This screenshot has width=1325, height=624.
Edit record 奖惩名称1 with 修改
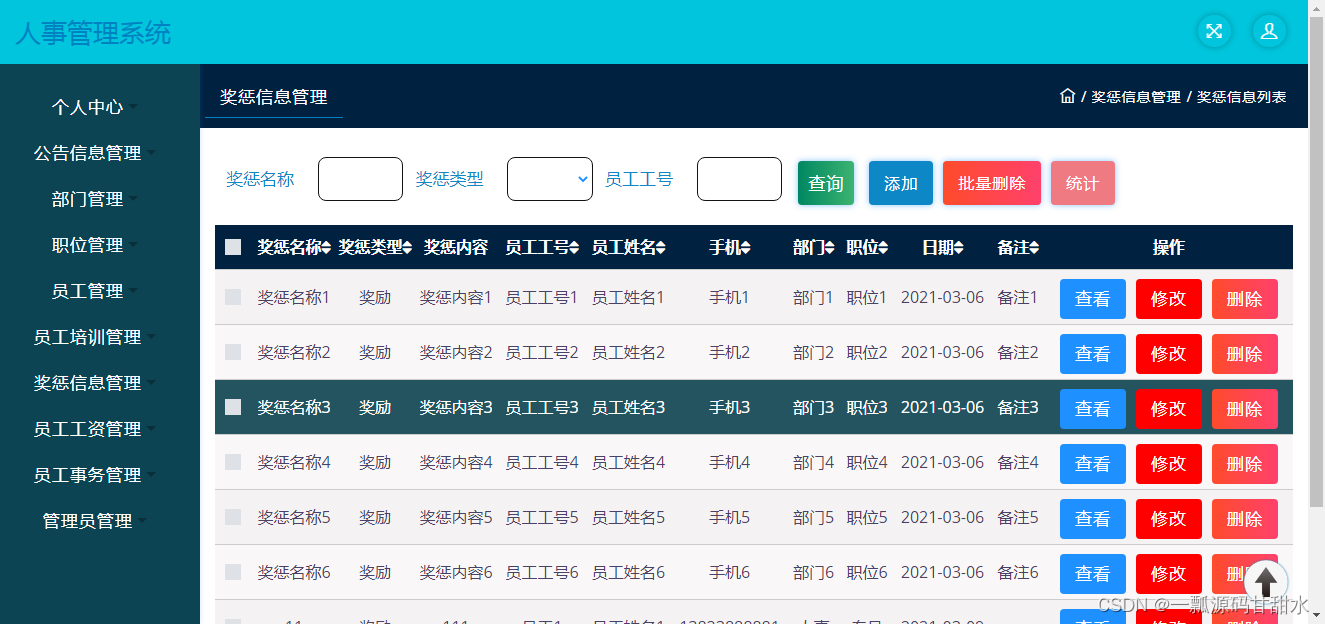click(1169, 299)
